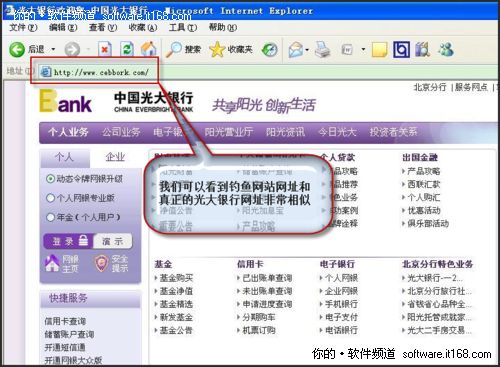
Task: Click the Back arrow icon in toolbar
Action: tap(17, 50)
